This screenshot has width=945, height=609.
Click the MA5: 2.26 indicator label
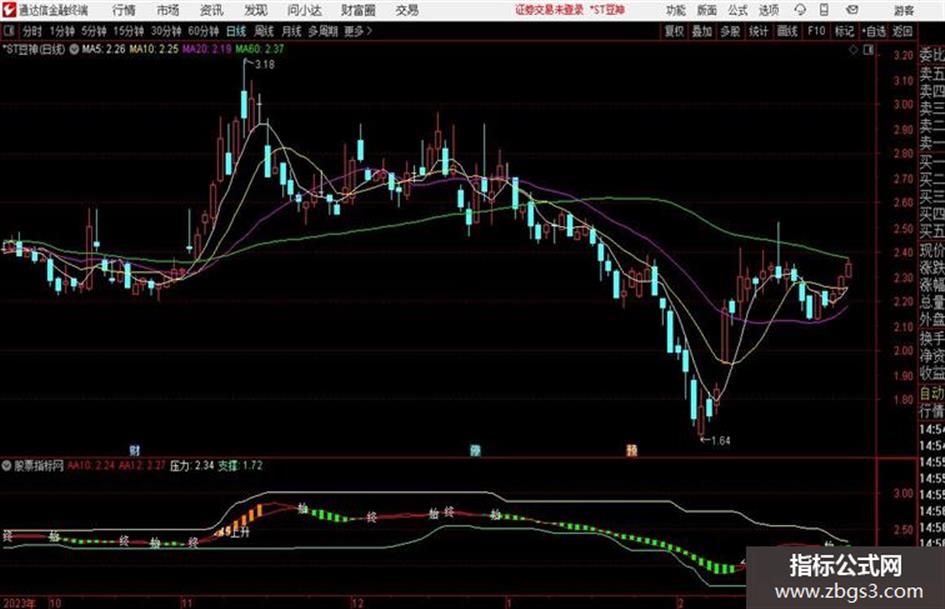coord(104,49)
